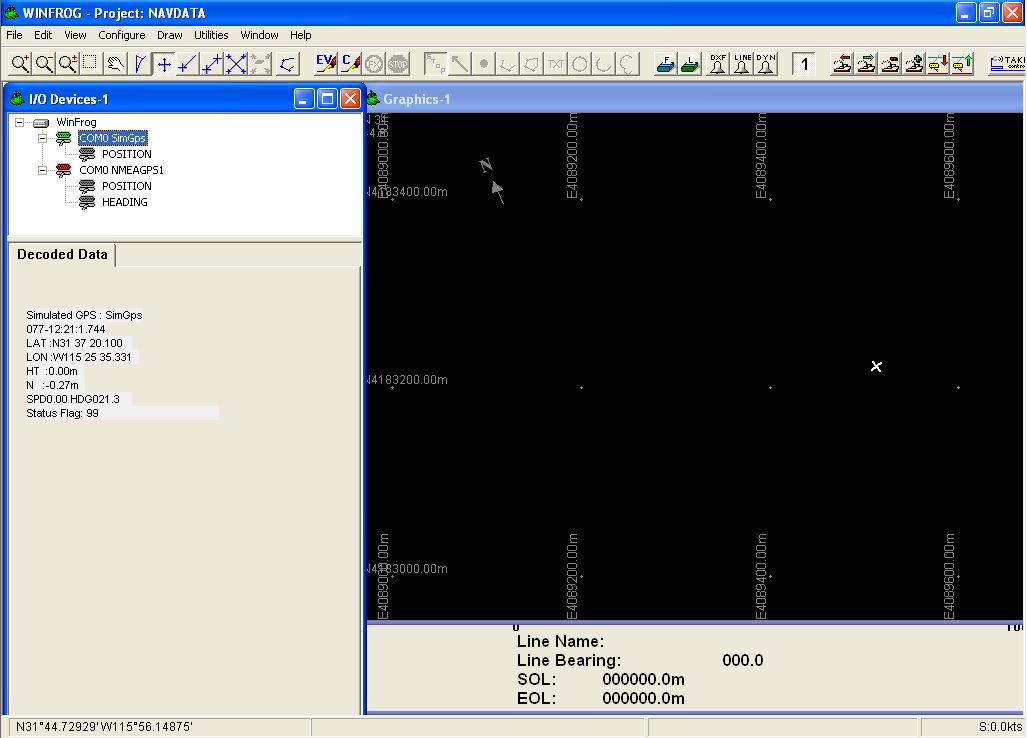Collapse the WinFrog device tree node
The image size is (1027, 738).
[22, 122]
